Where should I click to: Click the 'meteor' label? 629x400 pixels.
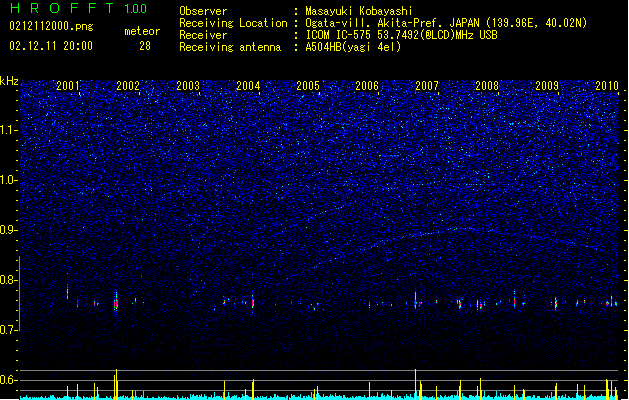point(142,31)
